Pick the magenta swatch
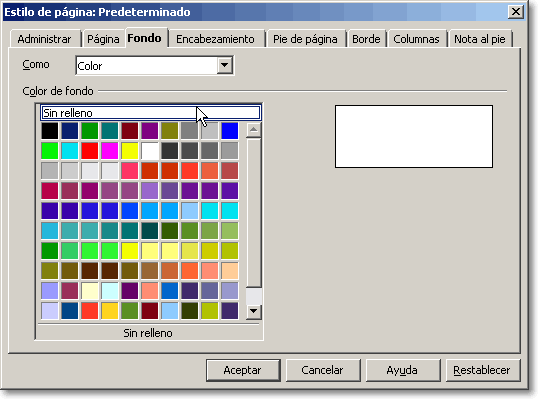This screenshot has height=399, width=538. (109, 151)
